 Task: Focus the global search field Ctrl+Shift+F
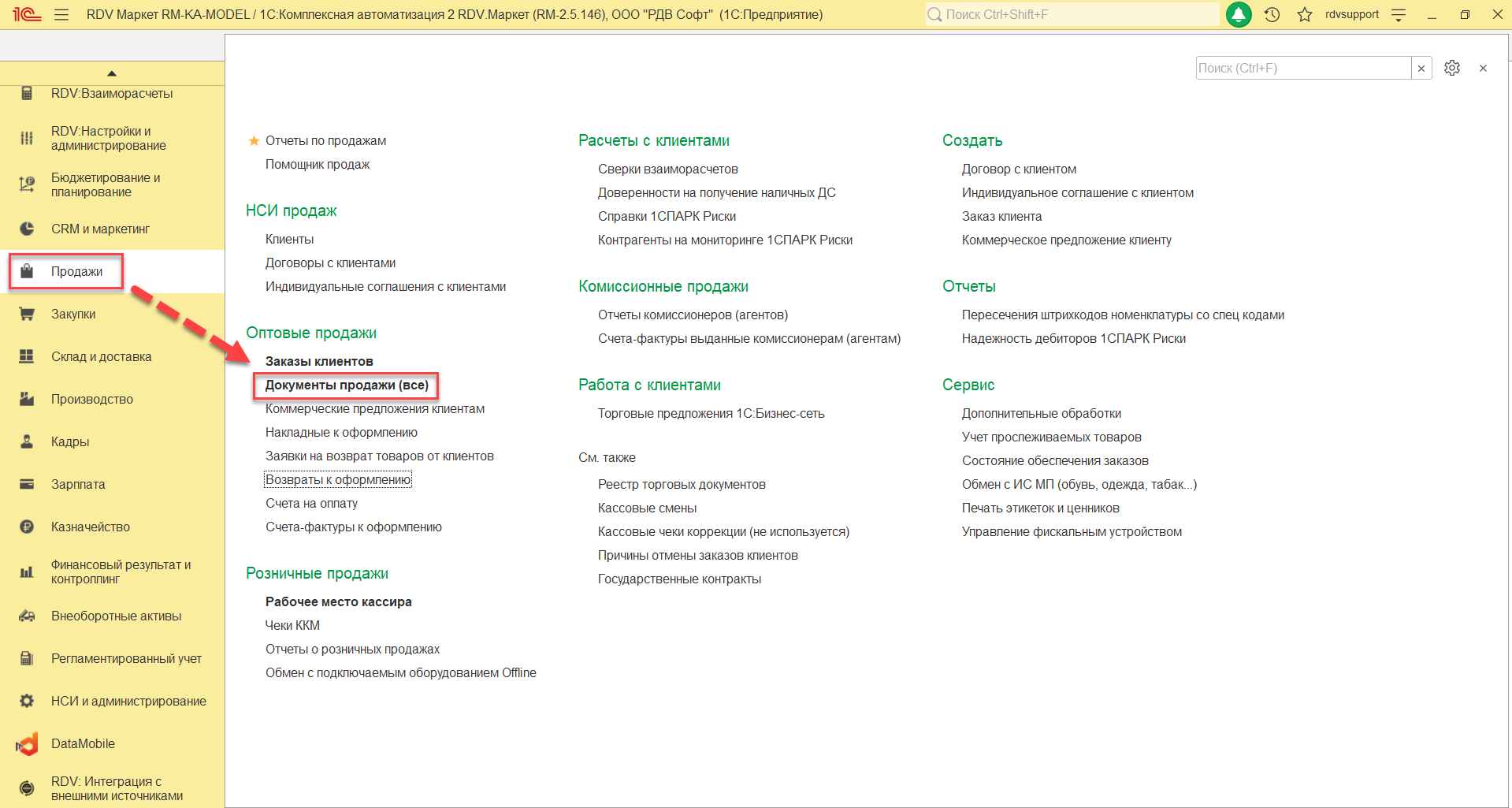1072,14
